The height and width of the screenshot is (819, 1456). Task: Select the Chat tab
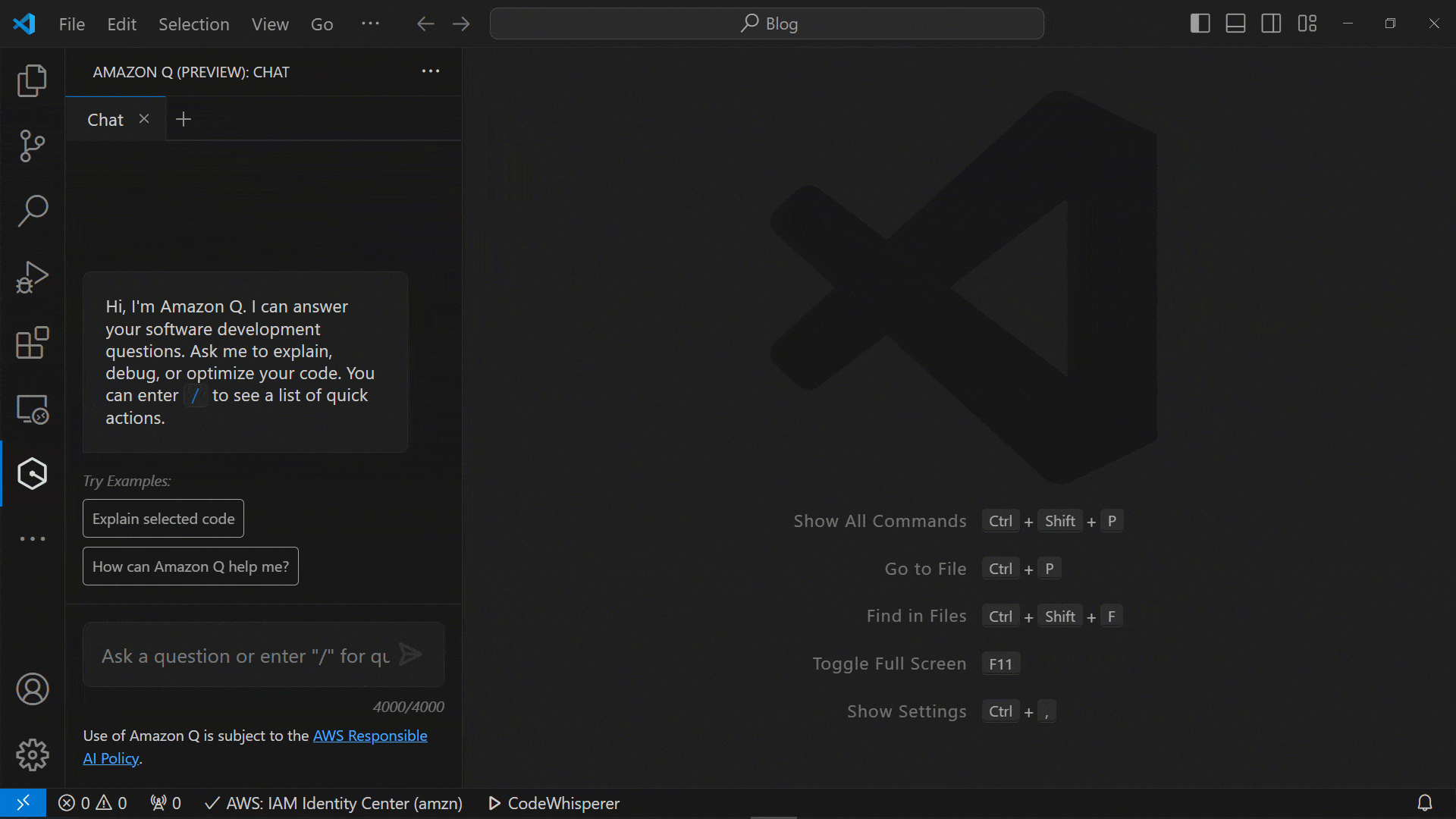click(105, 119)
